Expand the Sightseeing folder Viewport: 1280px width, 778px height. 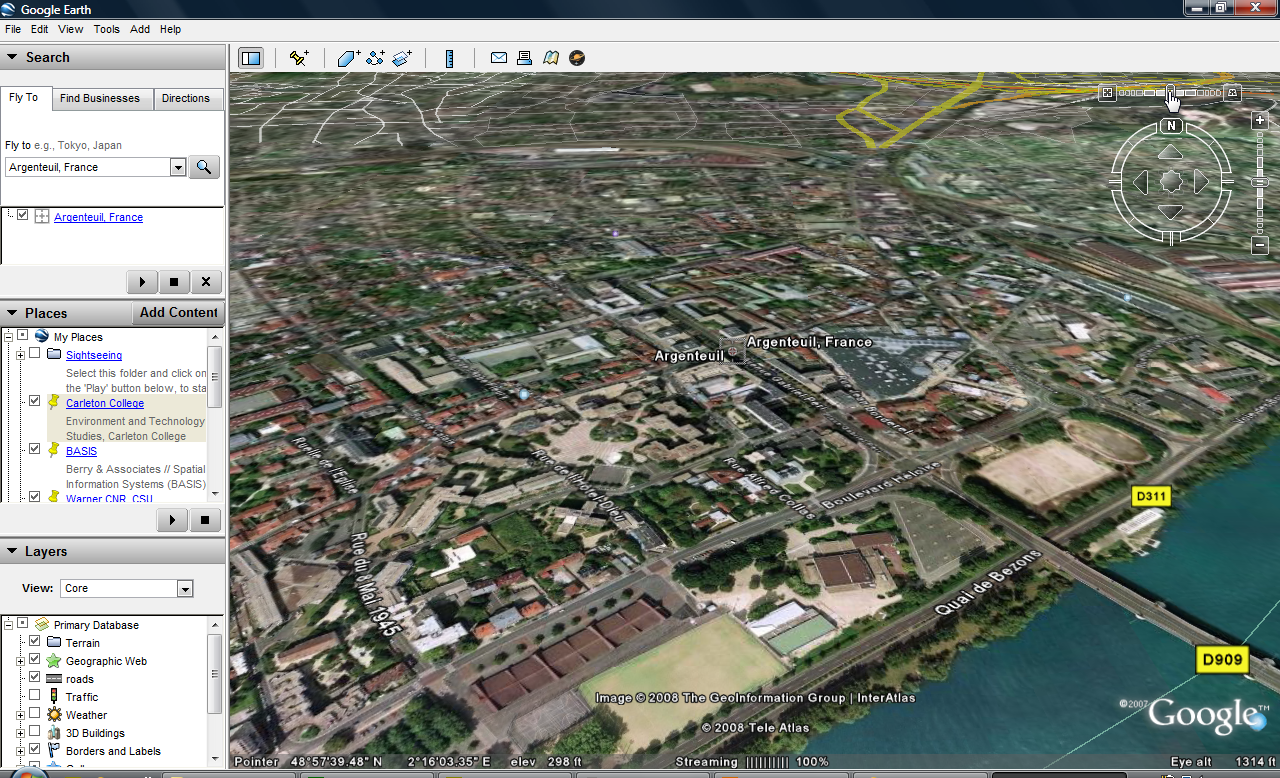20,355
